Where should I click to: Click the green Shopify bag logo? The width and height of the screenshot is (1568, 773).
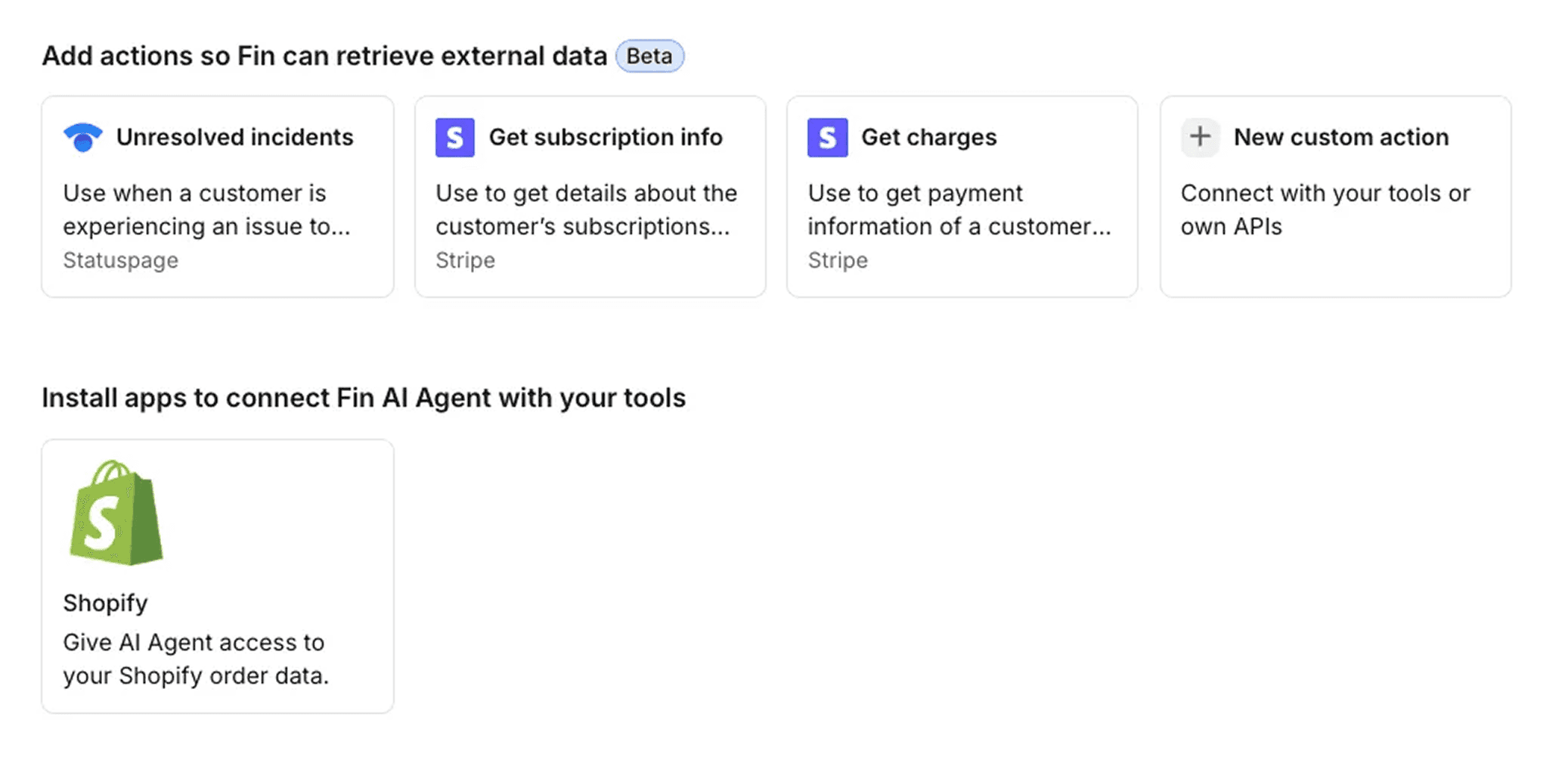click(116, 514)
